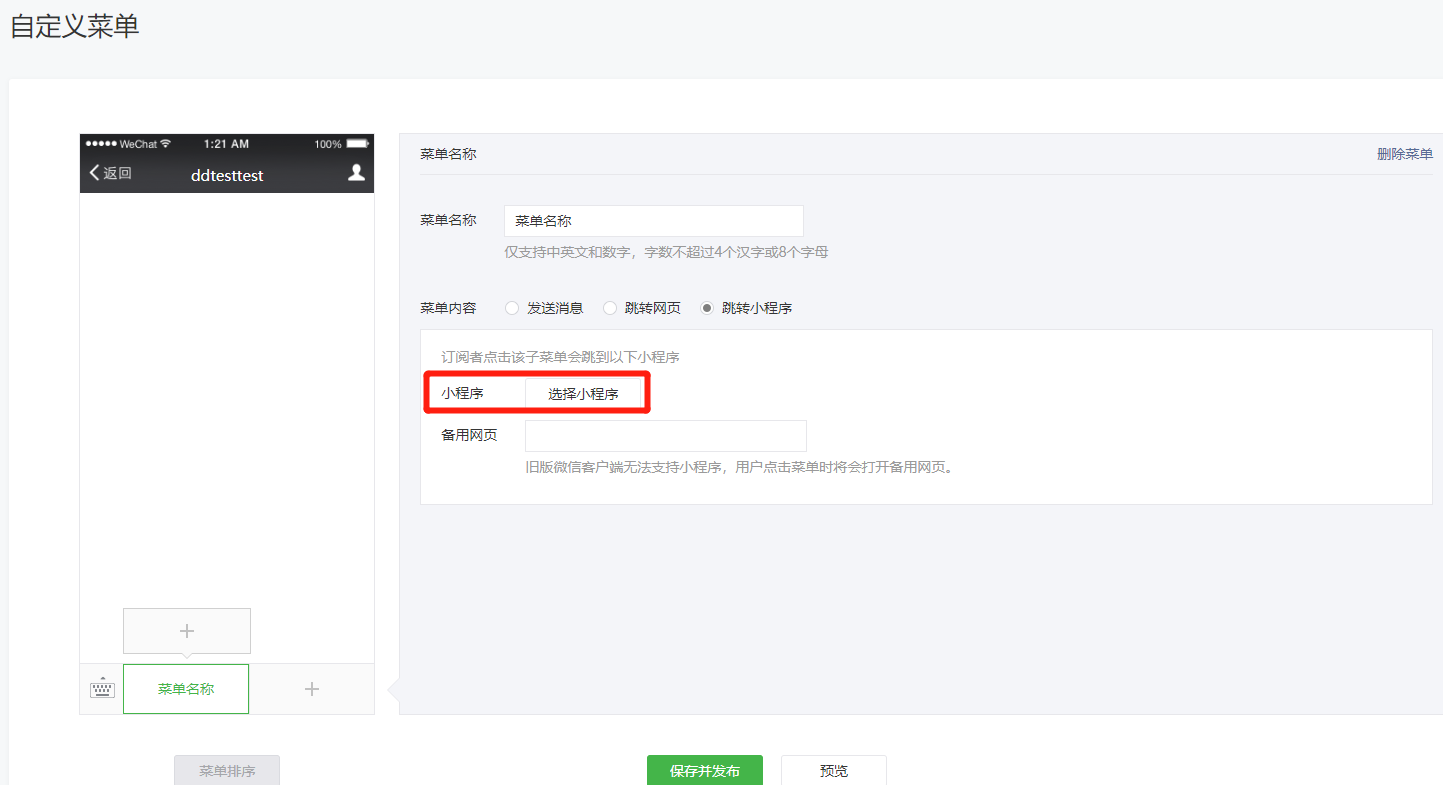
Task: Click the green 保存并发布 button
Action: click(705, 771)
